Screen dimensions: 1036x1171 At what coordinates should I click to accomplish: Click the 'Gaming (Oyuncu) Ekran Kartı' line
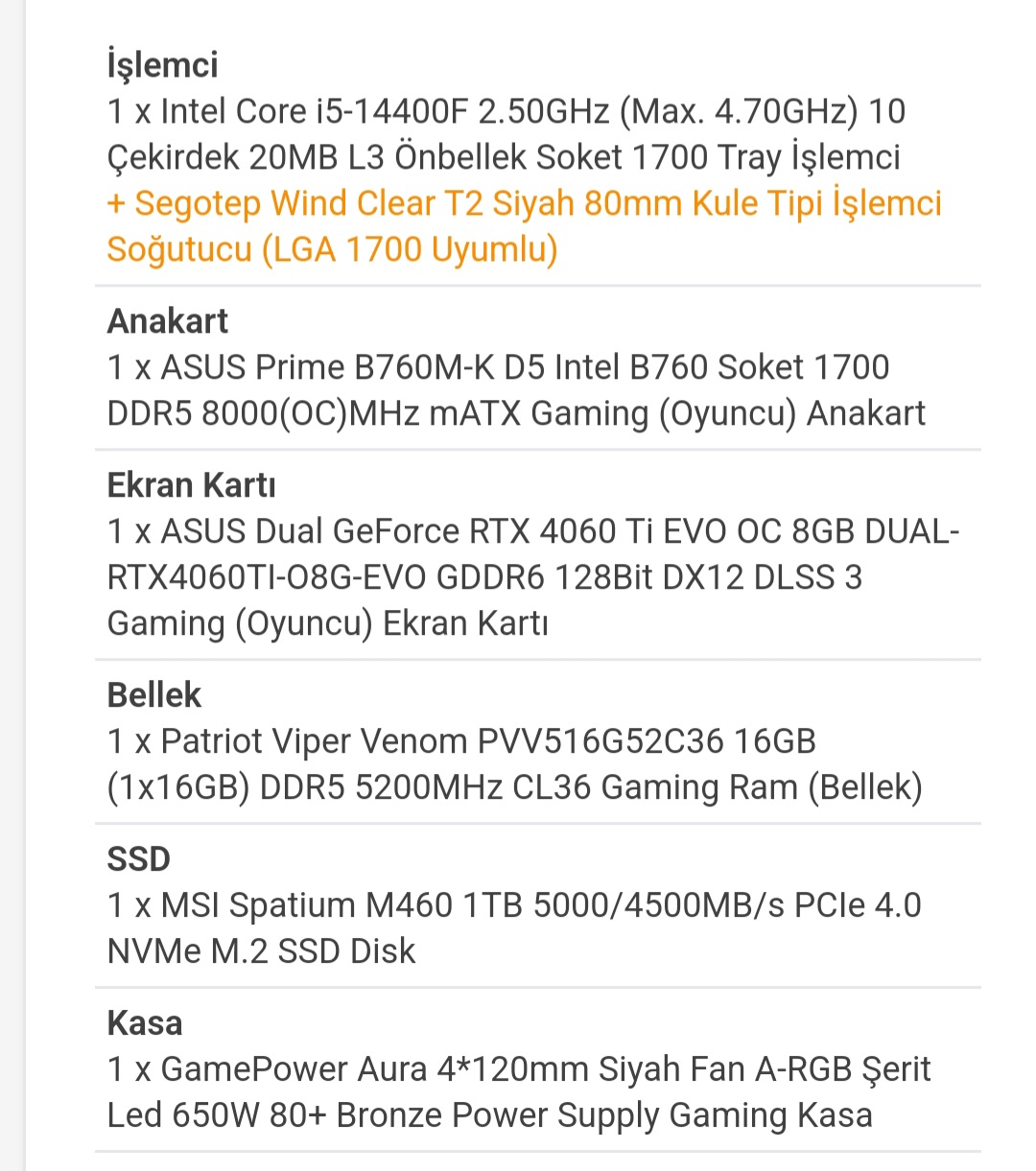tap(327, 623)
